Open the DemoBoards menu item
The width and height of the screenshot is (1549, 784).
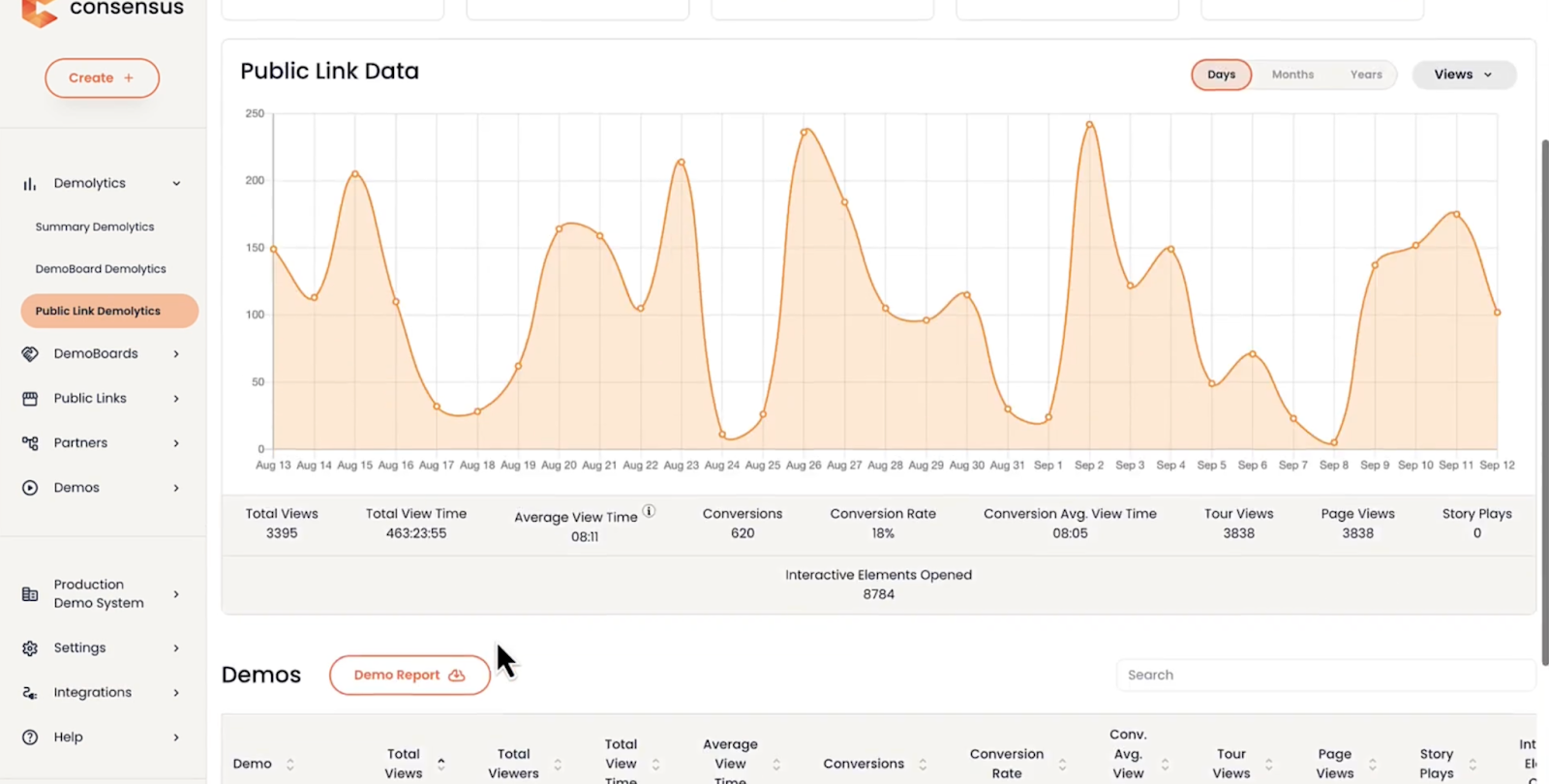pyautogui.click(x=96, y=354)
